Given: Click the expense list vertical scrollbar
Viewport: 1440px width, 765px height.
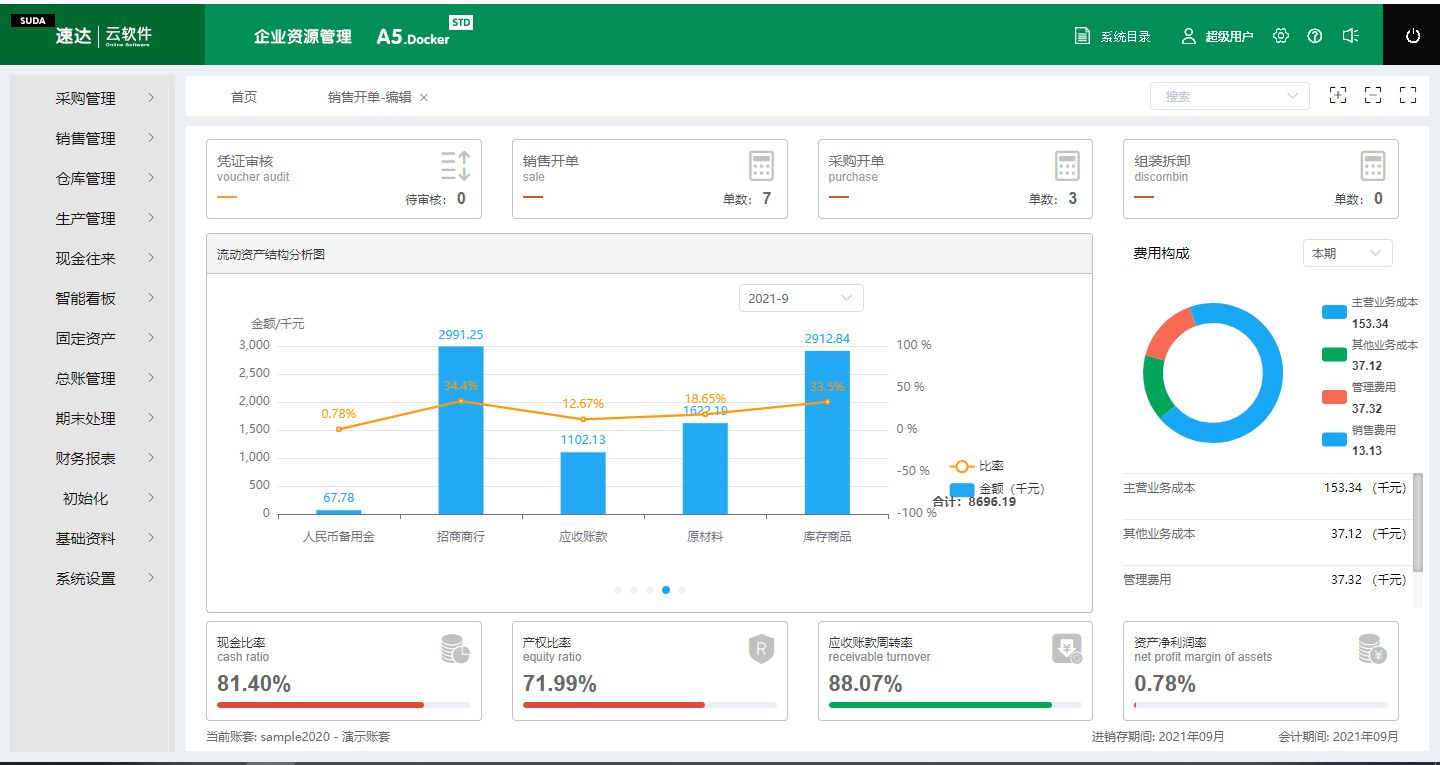Looking at the screenshot, I should point(1418,522).
